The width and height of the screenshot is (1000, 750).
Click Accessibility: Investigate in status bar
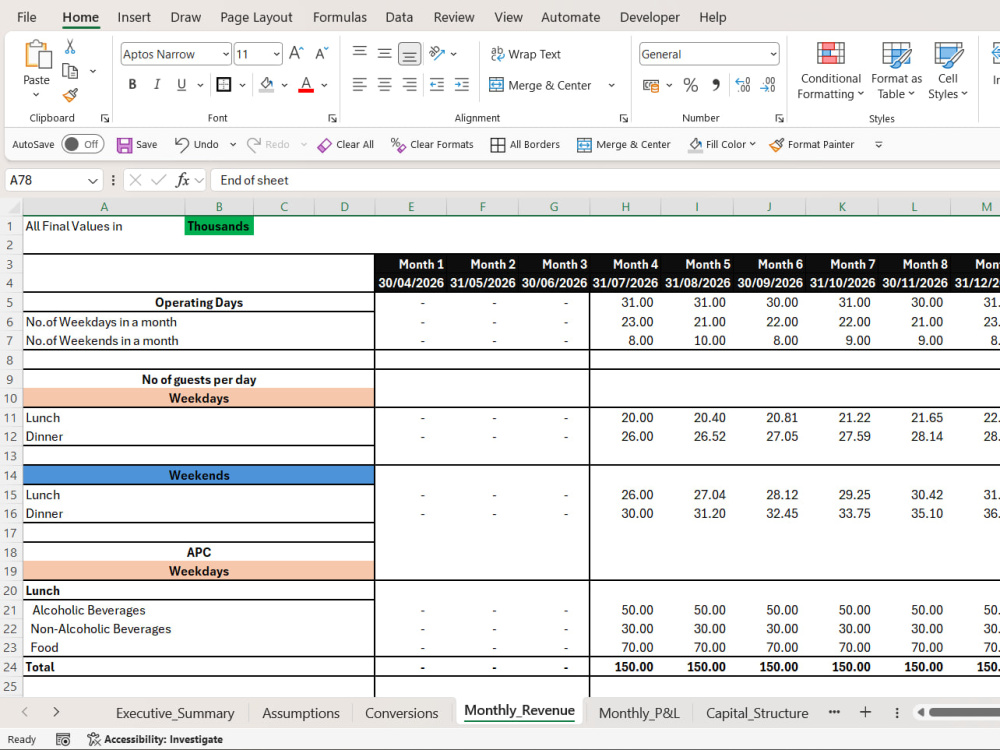155,740
